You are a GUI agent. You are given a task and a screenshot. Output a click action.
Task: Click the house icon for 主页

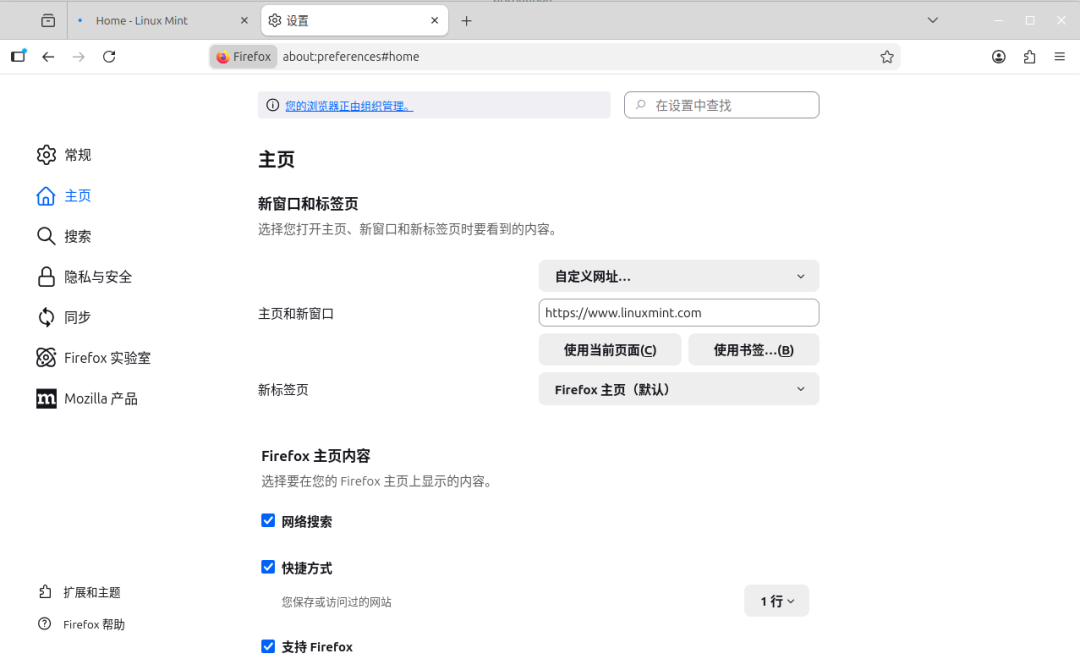coord(45,196)
